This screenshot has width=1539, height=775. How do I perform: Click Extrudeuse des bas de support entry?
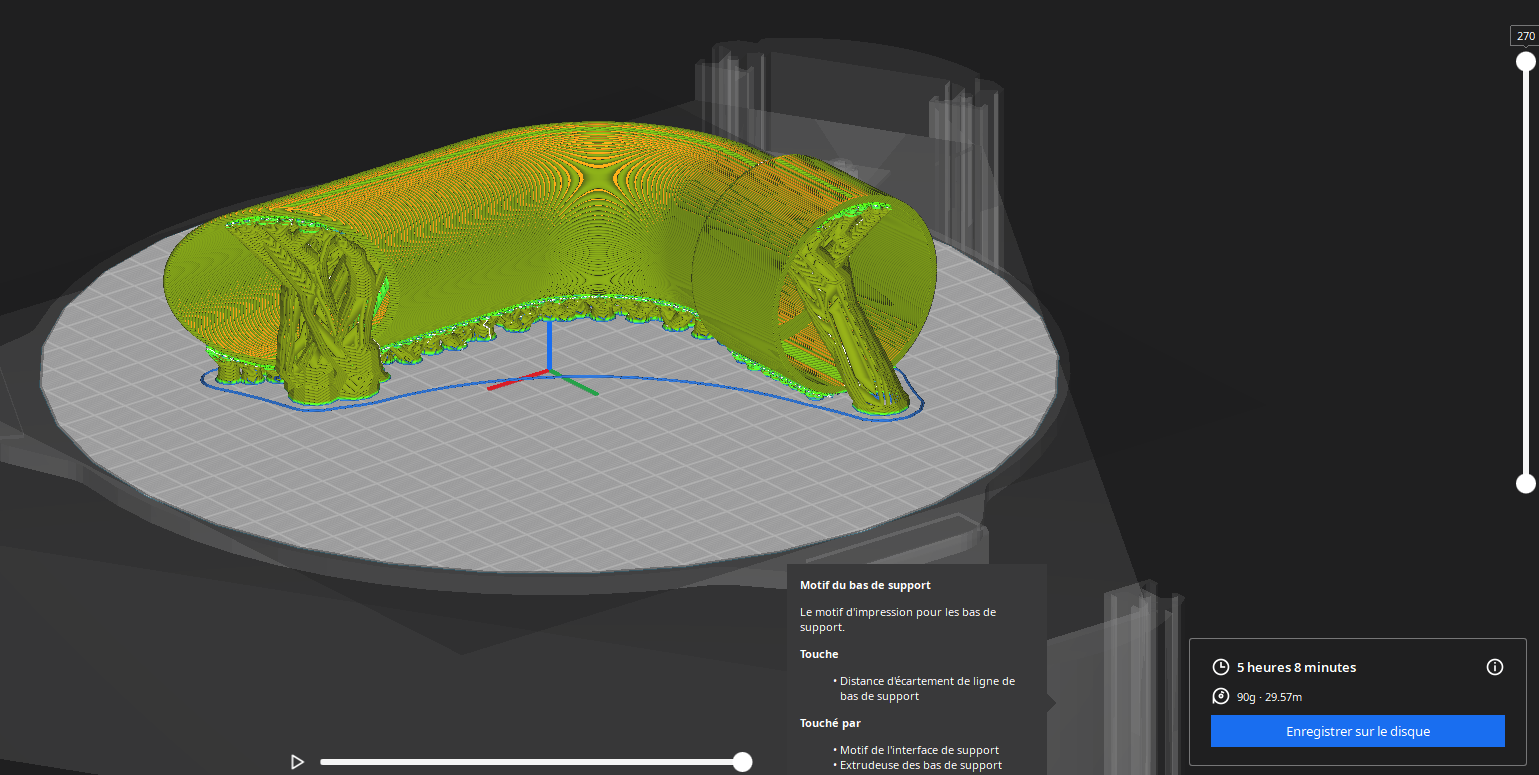pyautogui.click(x=920, y=765)
